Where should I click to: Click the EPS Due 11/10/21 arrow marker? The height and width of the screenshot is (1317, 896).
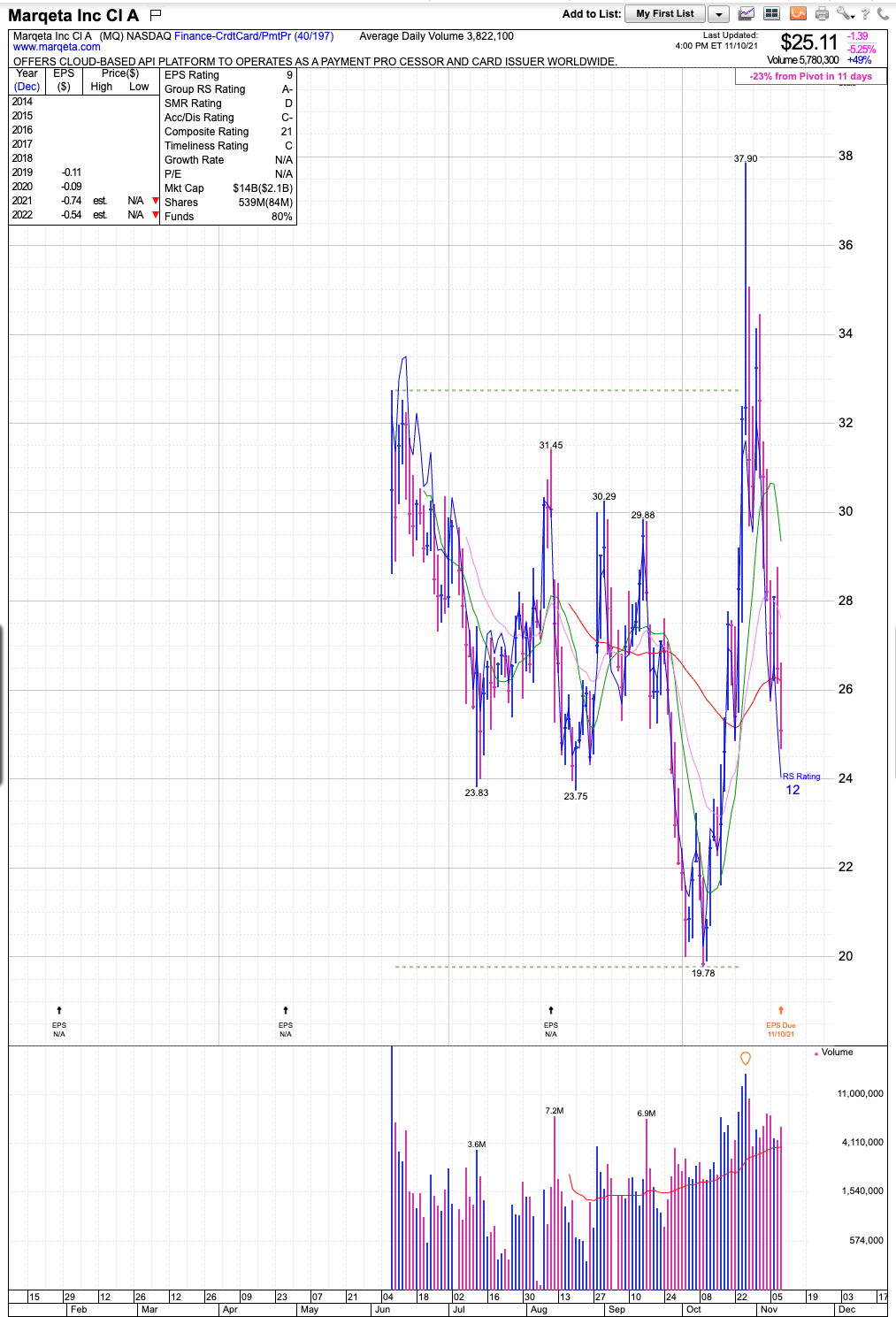pyautogui.click(x=781, y=1022)
